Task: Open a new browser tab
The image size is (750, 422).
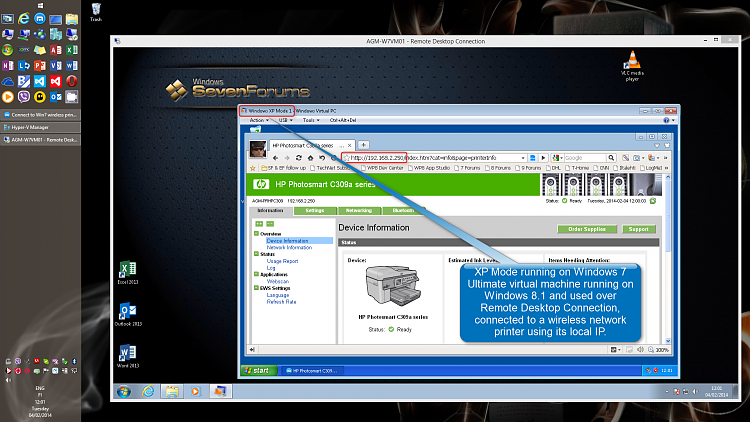Action: [x=364, y=145]
